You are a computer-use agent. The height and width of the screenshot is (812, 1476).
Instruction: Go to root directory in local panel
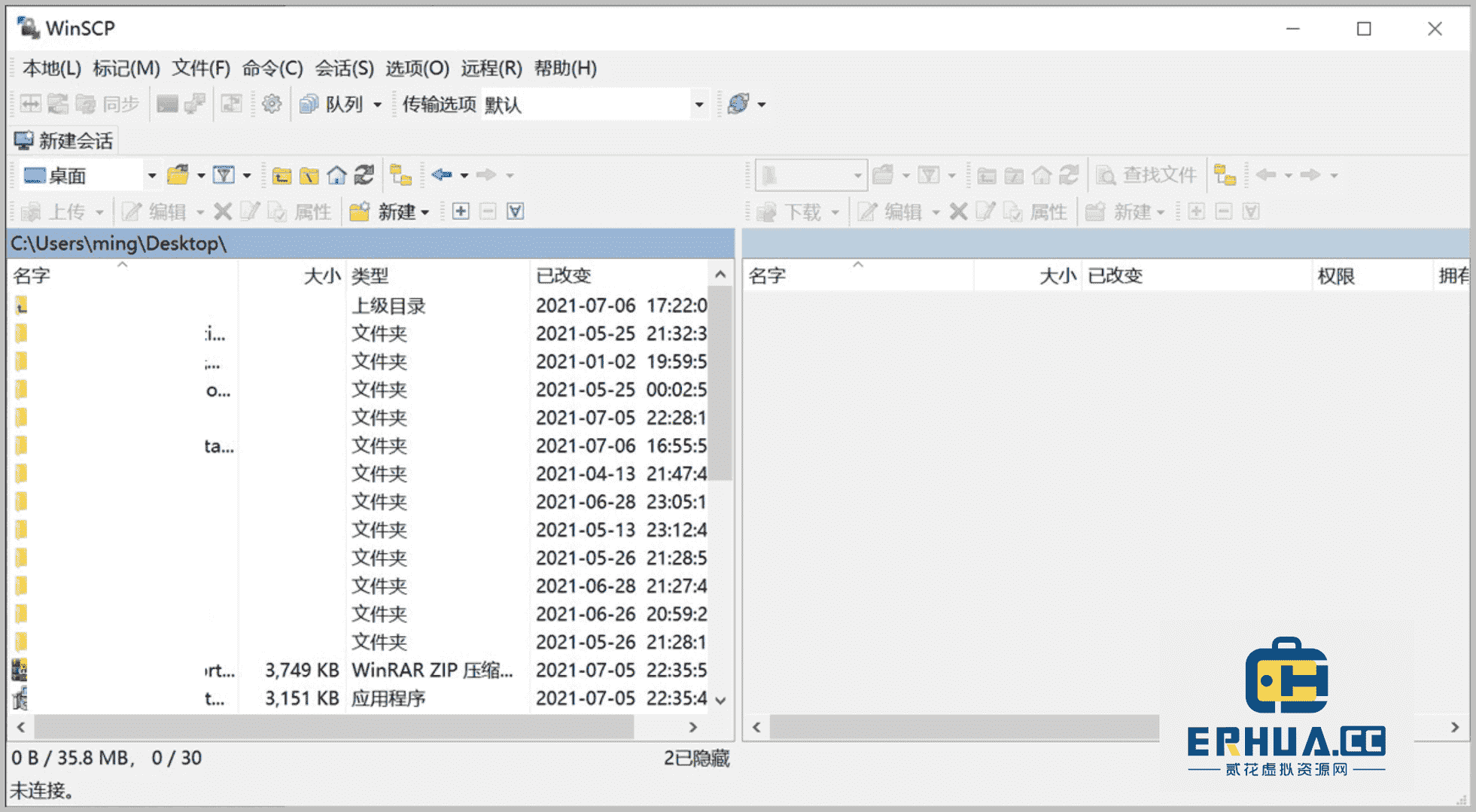tap(309, 175)
